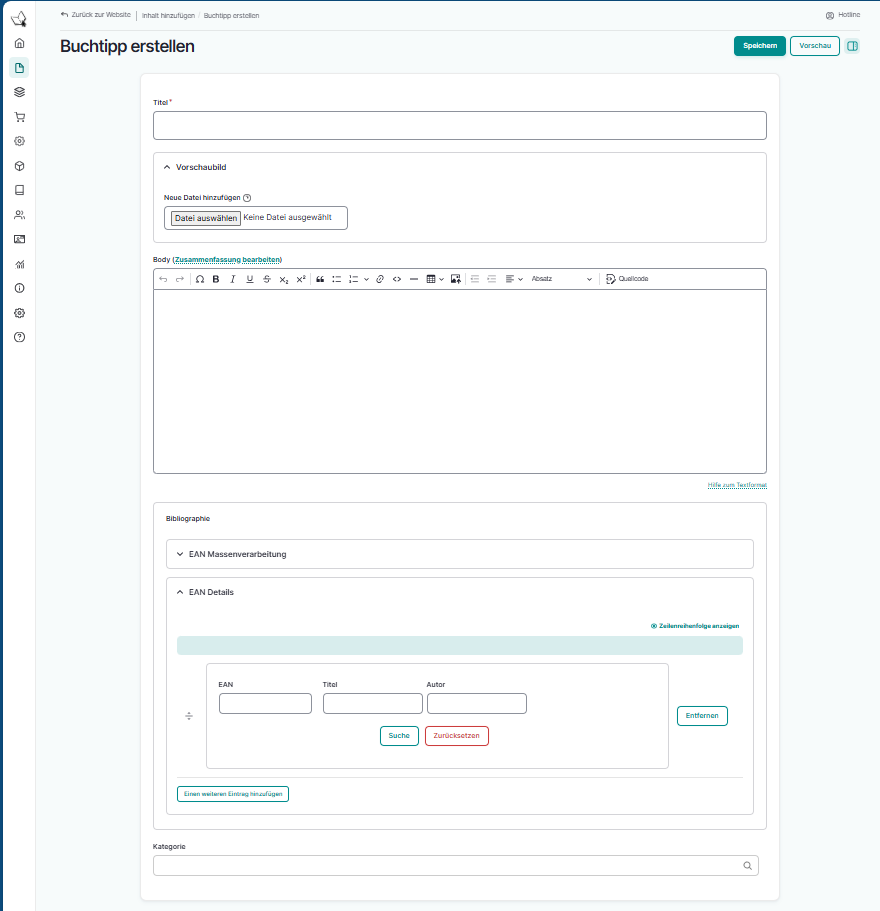880x911 pixels.
Task: Open the users icon in sidebar
Action: click(x=19, y=215)
